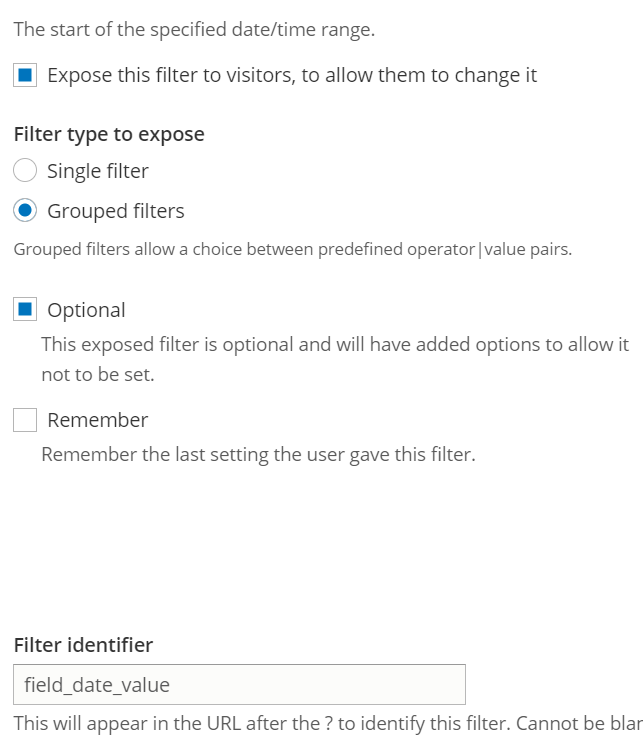Click the 'Expose this filter to visitors' label text
Screen dimensions: 643x742
click(x=291, y=76)
